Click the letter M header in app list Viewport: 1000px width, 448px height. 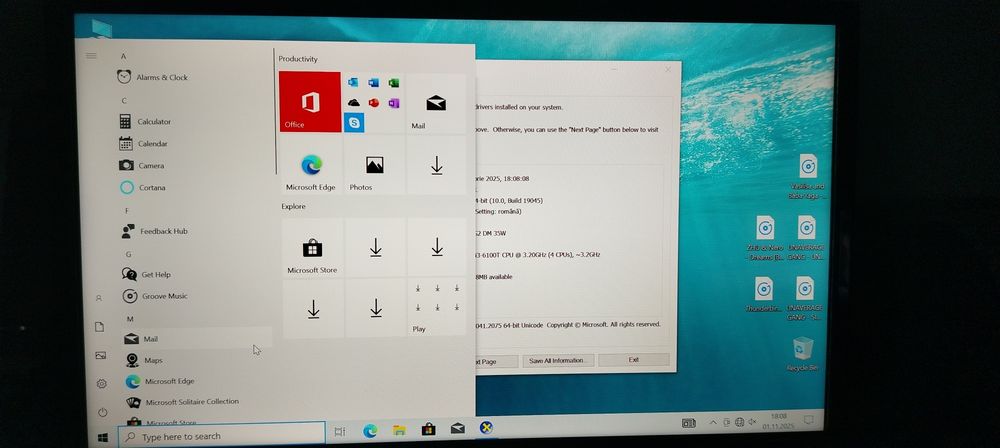pyautogui.click(x=130, y=318)
